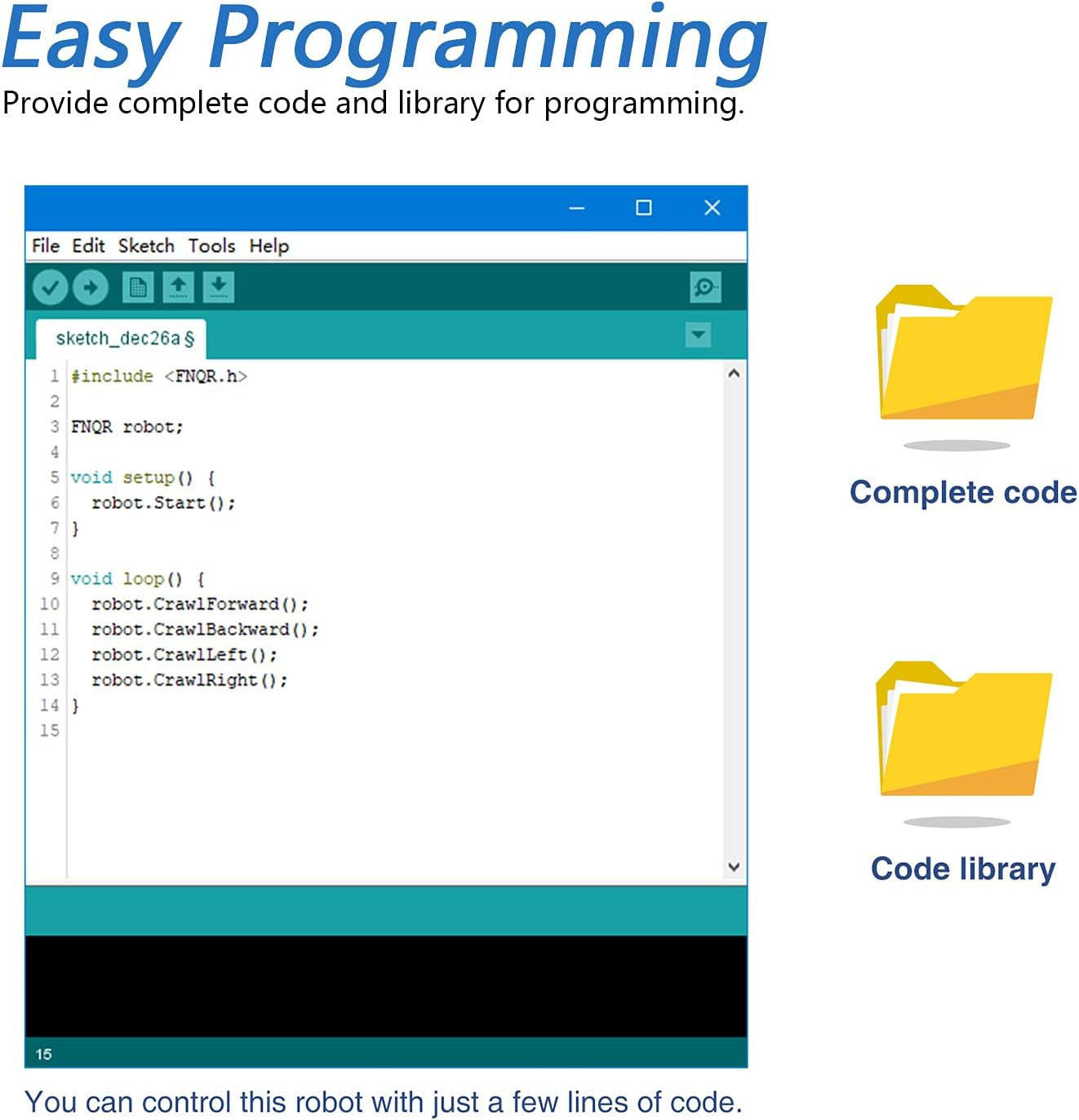The height and width of the screenshot is (1120, 1079).
Task: Click the editor scrollbar up arrow
Action: click(734, 374)
